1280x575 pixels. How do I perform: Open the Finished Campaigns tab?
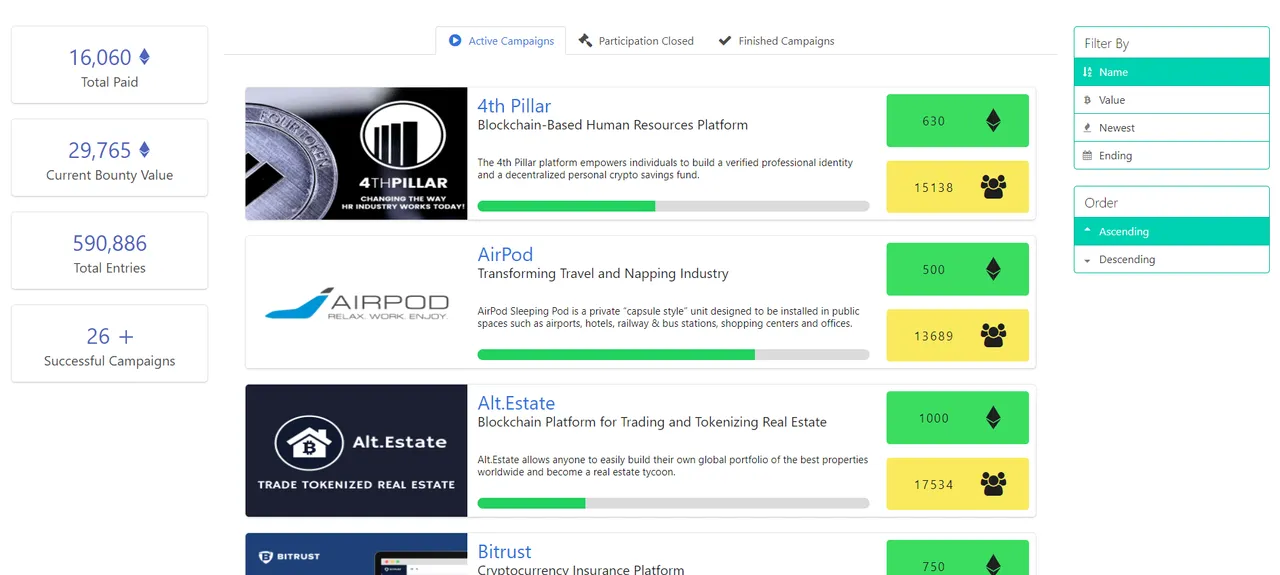point(776,41)
